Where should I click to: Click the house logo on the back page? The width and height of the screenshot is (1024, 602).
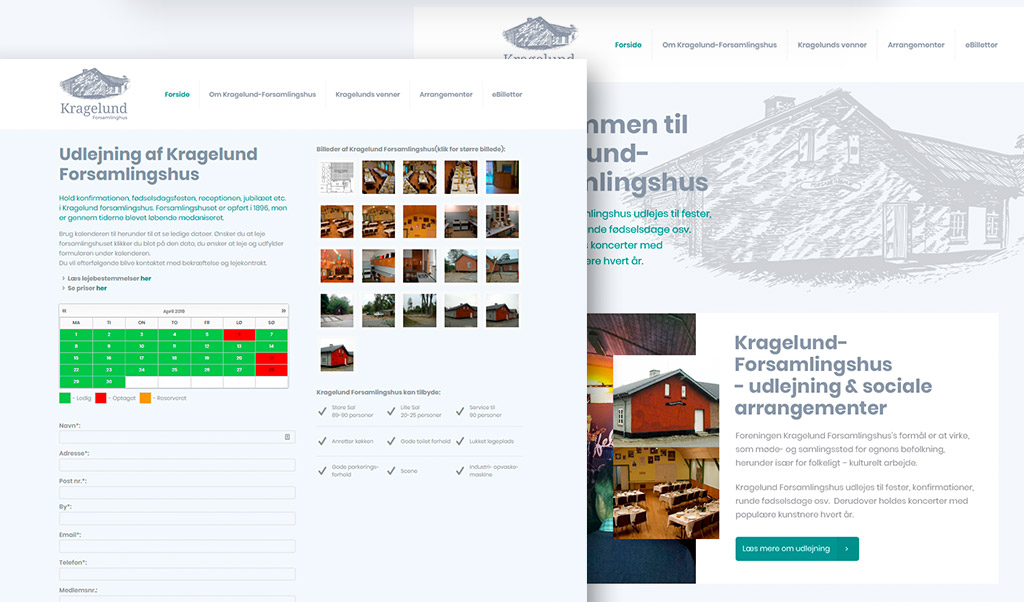[x=539, y=36]
